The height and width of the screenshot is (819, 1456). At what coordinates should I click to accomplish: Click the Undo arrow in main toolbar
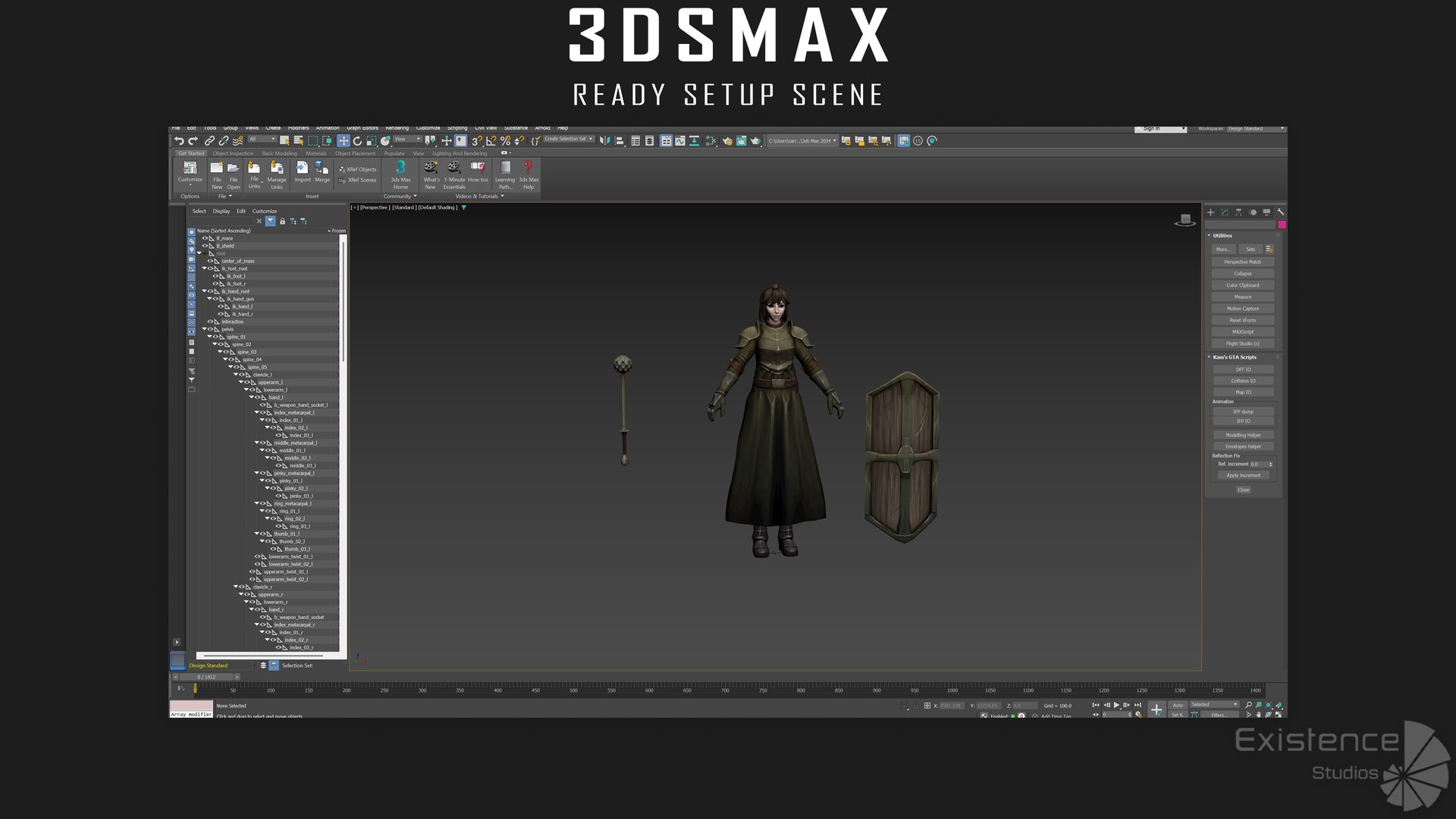pos(179,141)
